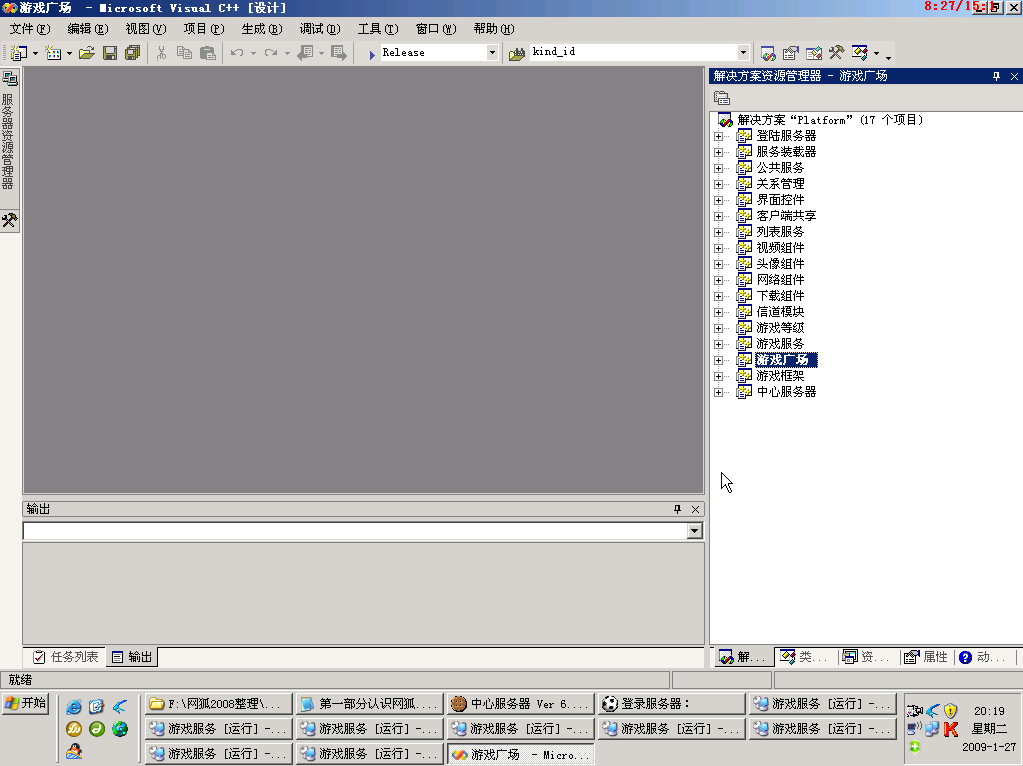Select the 界面控件 project in tree
The image size is (1023, 766).
coord(780,200)
